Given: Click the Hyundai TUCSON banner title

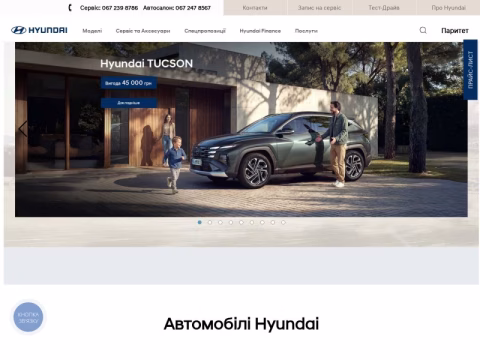Looking at the screenshot, I should 146,63.
